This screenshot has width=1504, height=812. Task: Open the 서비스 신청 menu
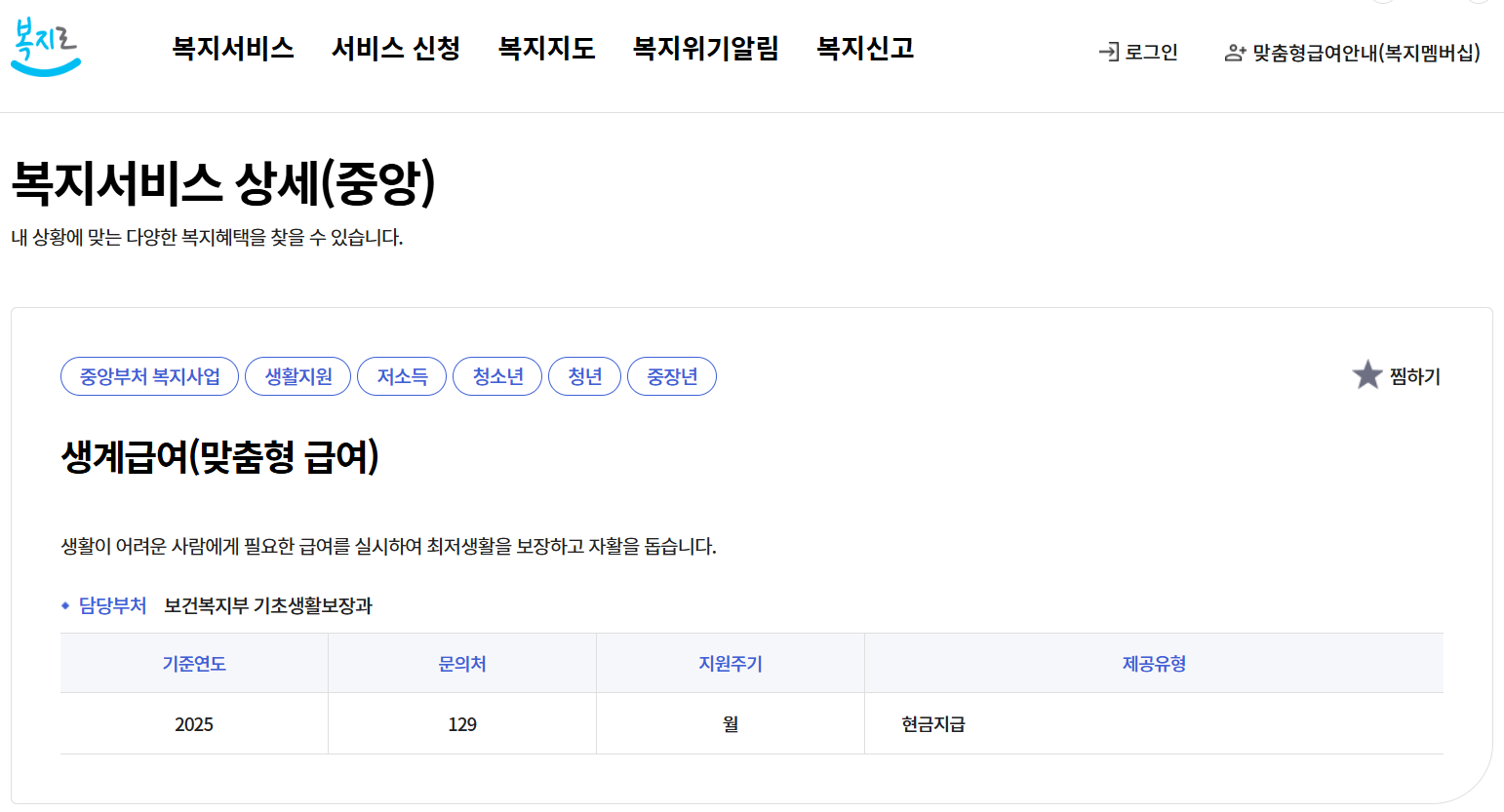(396, 49)
